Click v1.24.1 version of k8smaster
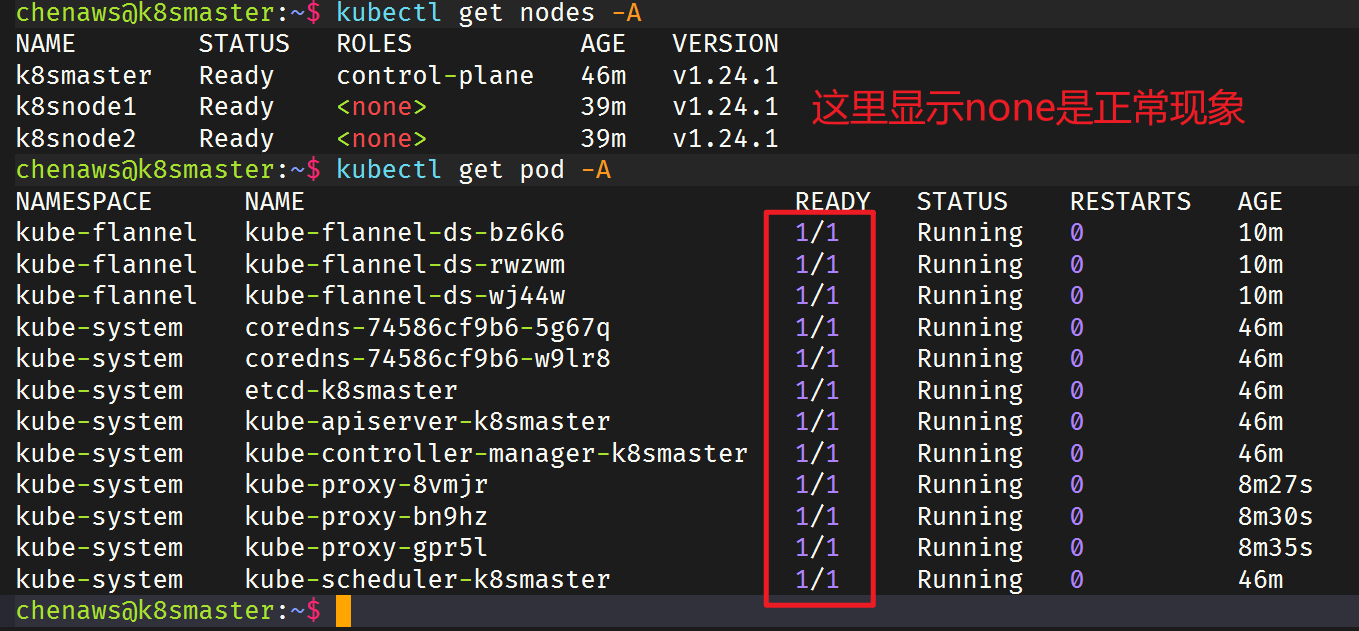 (725, 76)
